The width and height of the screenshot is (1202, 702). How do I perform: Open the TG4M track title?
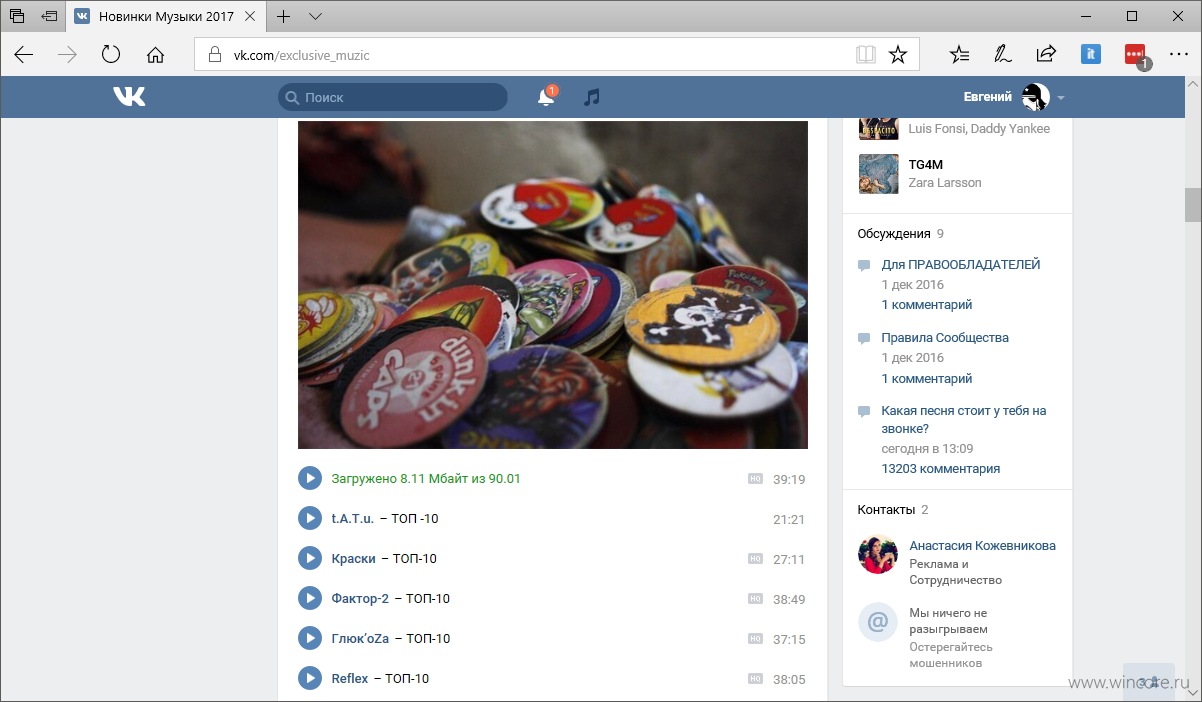[x=925, y=165]
